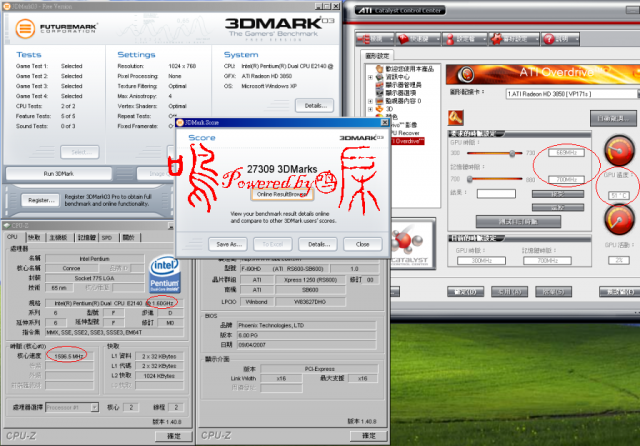Select Welcome tree item with hand icon

[x=405, y=69]
